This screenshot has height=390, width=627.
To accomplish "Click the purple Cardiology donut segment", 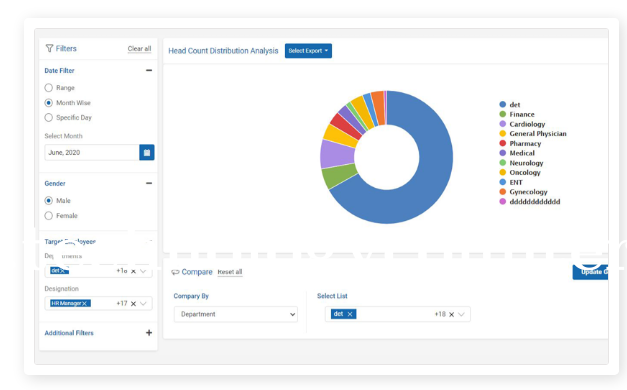I will 337,154.
